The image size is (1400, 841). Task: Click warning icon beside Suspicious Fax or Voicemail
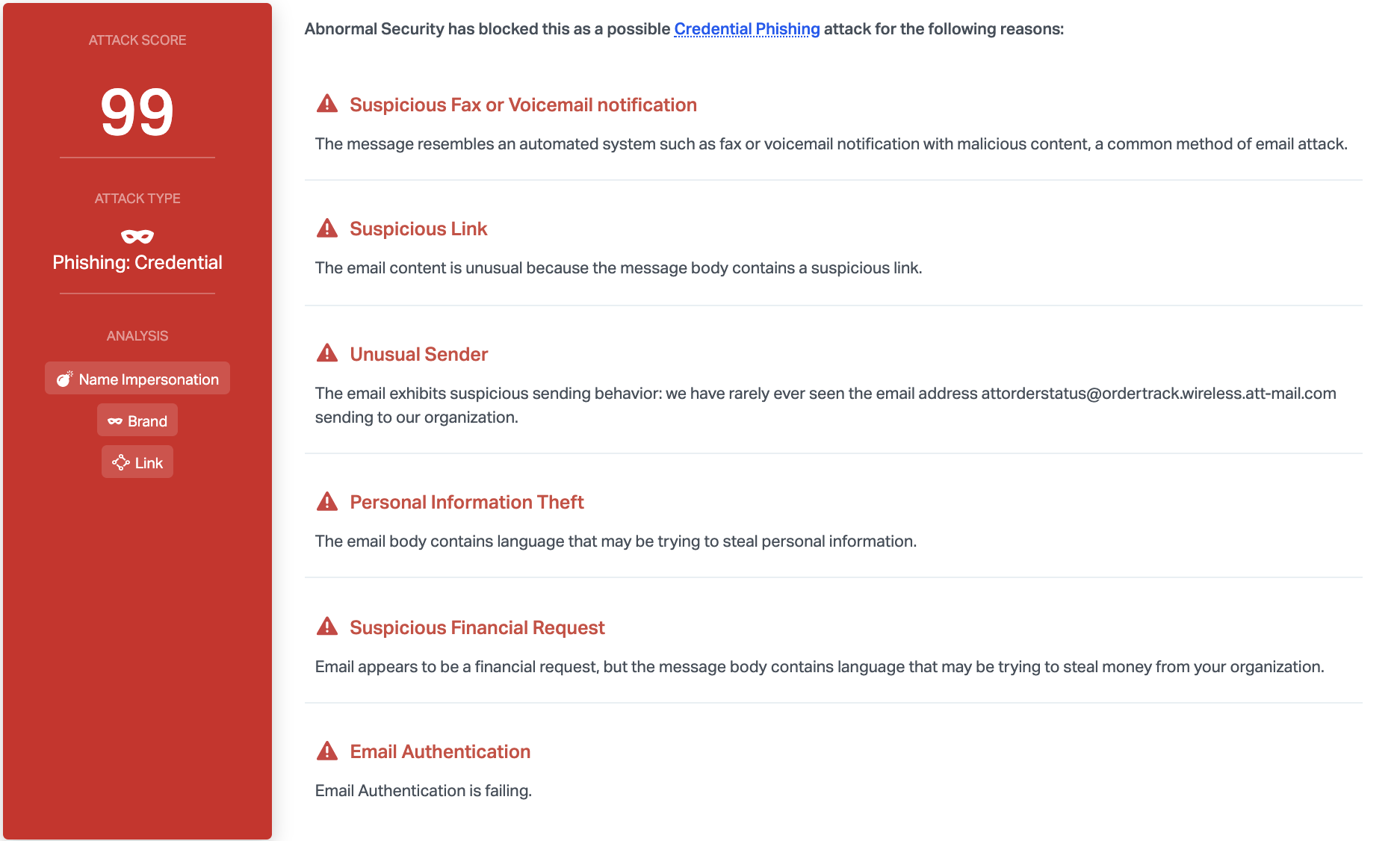327,104
